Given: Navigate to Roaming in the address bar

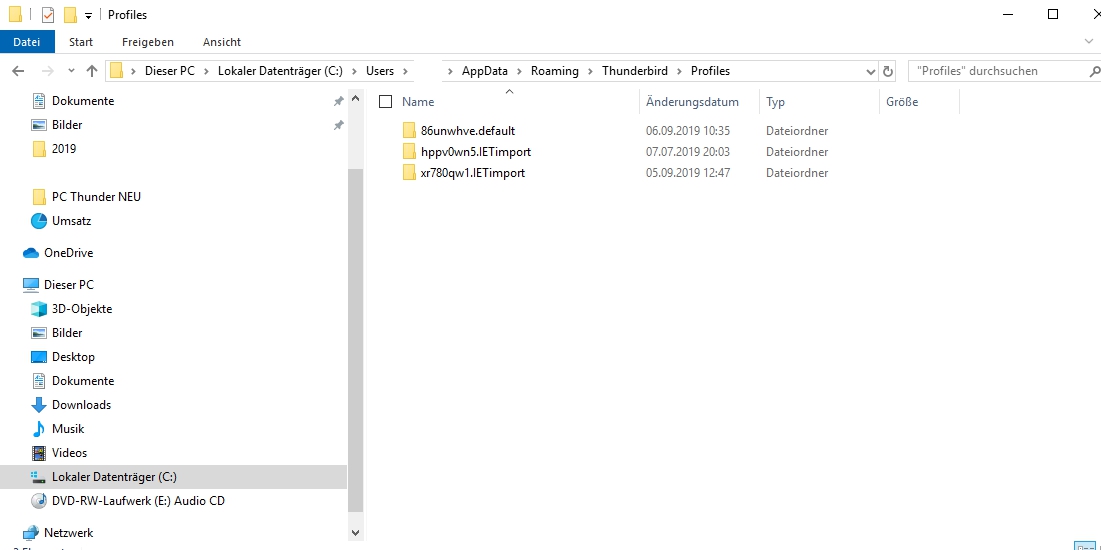Looking at the screenshot, I should click(x=555, y=71).
